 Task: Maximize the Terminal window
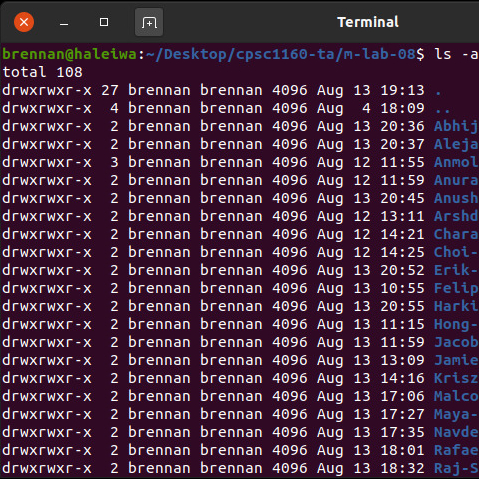pos(104,22)
